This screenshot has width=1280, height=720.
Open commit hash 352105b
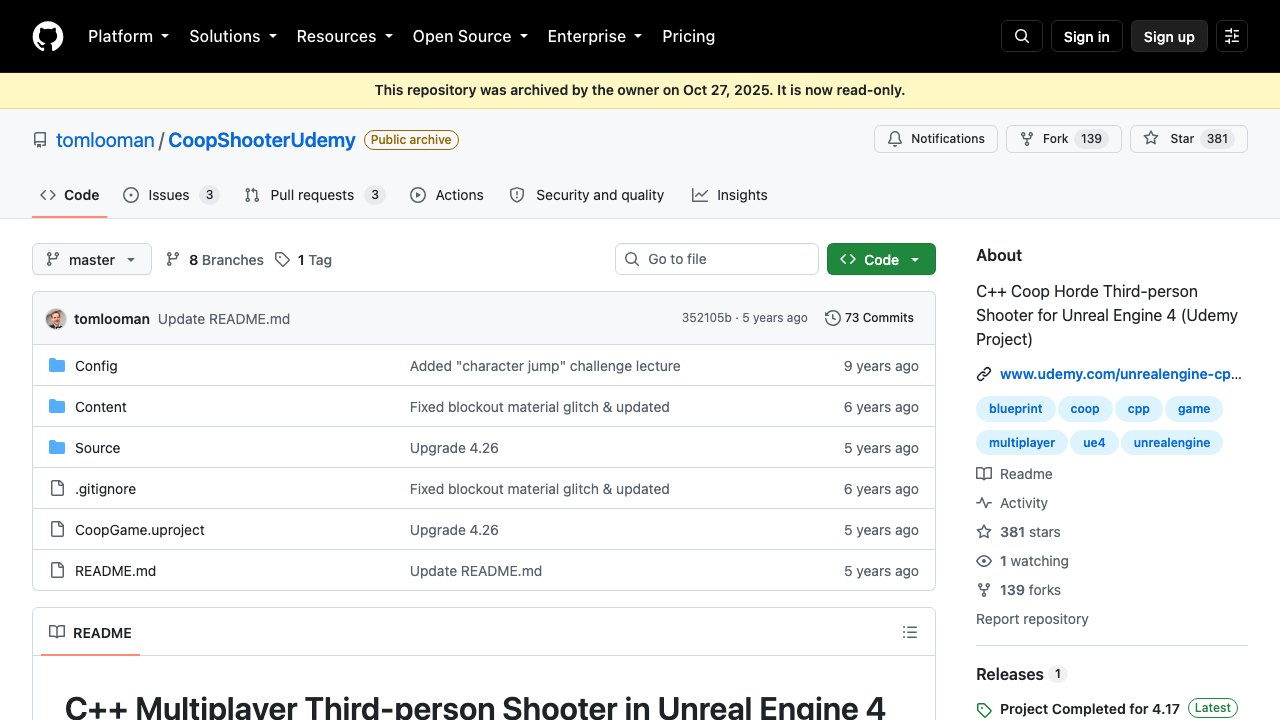click(707, 318)
